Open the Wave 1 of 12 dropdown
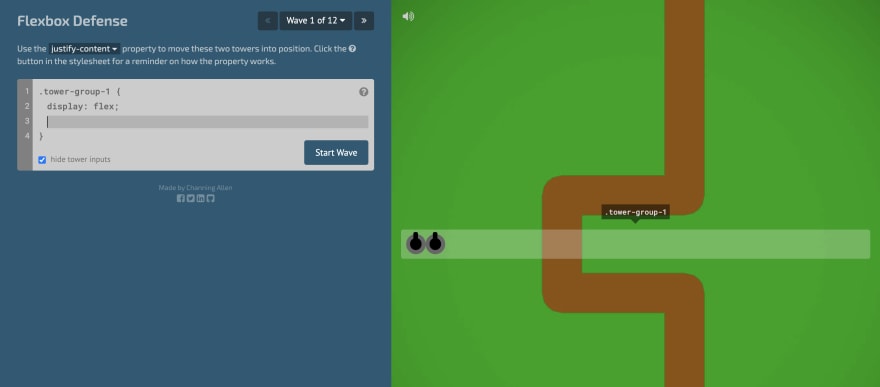880x387 pixels. point(316,21)
